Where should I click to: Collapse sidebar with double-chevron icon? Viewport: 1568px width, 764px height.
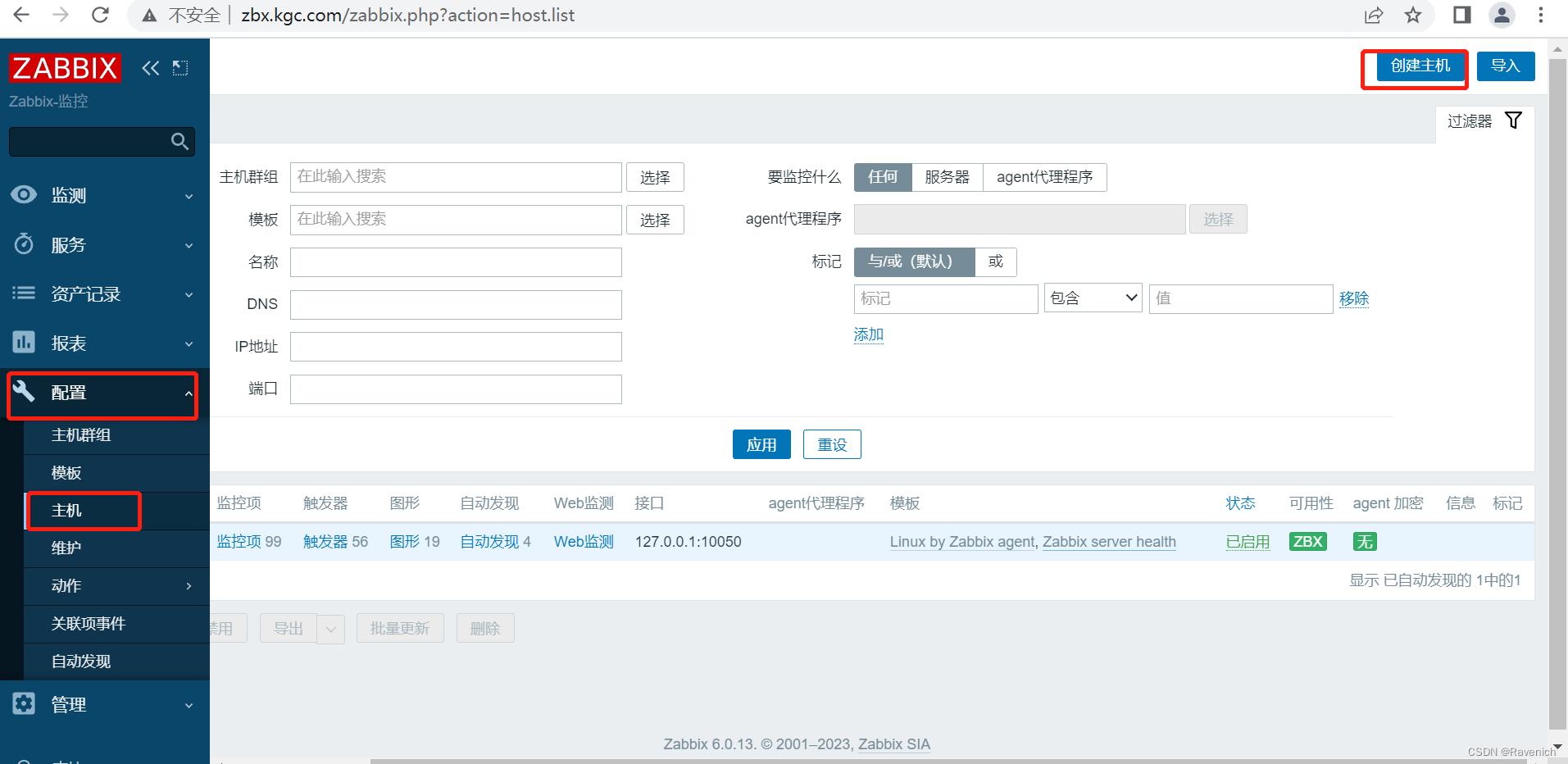tap(150, 68)
